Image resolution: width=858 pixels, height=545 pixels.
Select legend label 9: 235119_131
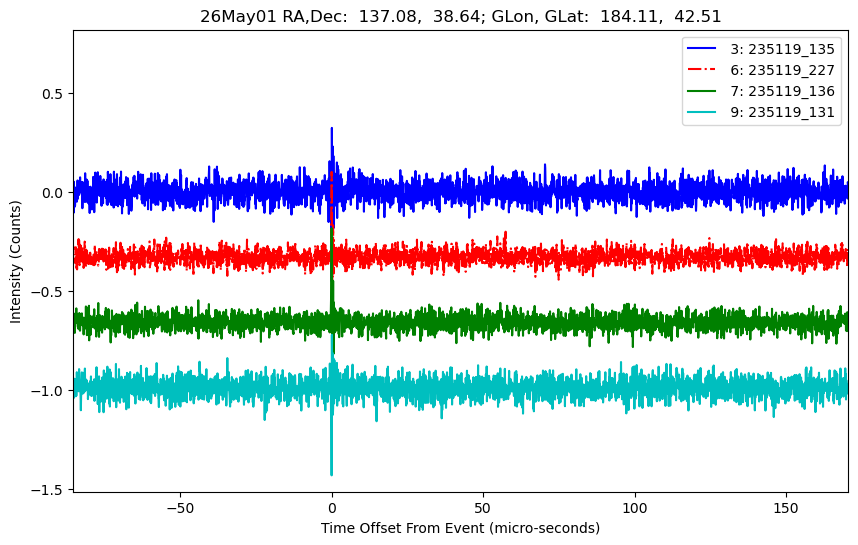pos(782,113)
